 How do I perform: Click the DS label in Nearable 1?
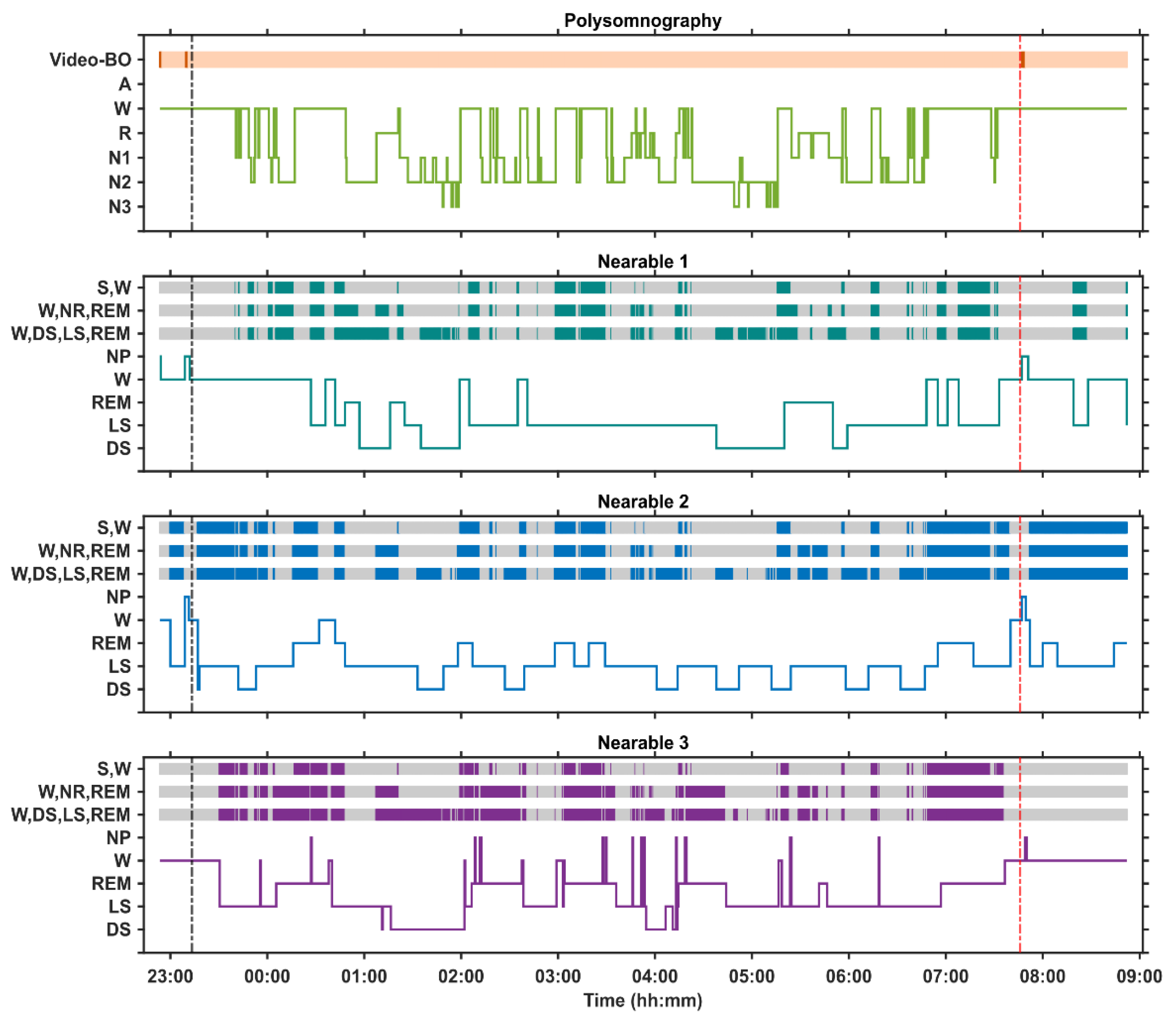click(x=119, y=449)
